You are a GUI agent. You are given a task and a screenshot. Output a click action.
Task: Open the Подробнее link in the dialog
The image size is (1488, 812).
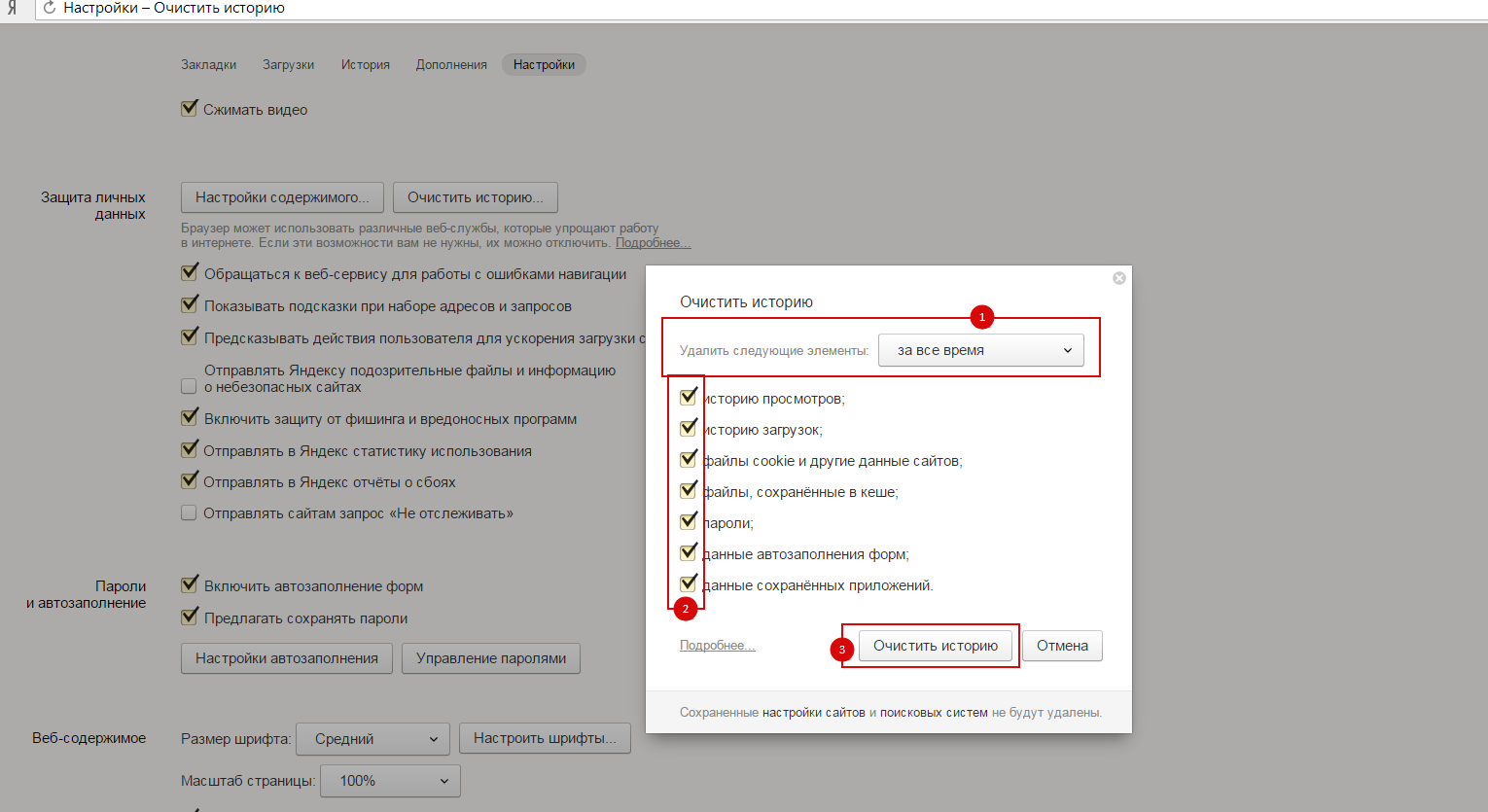pyautogui.click(x=717, y=646)
